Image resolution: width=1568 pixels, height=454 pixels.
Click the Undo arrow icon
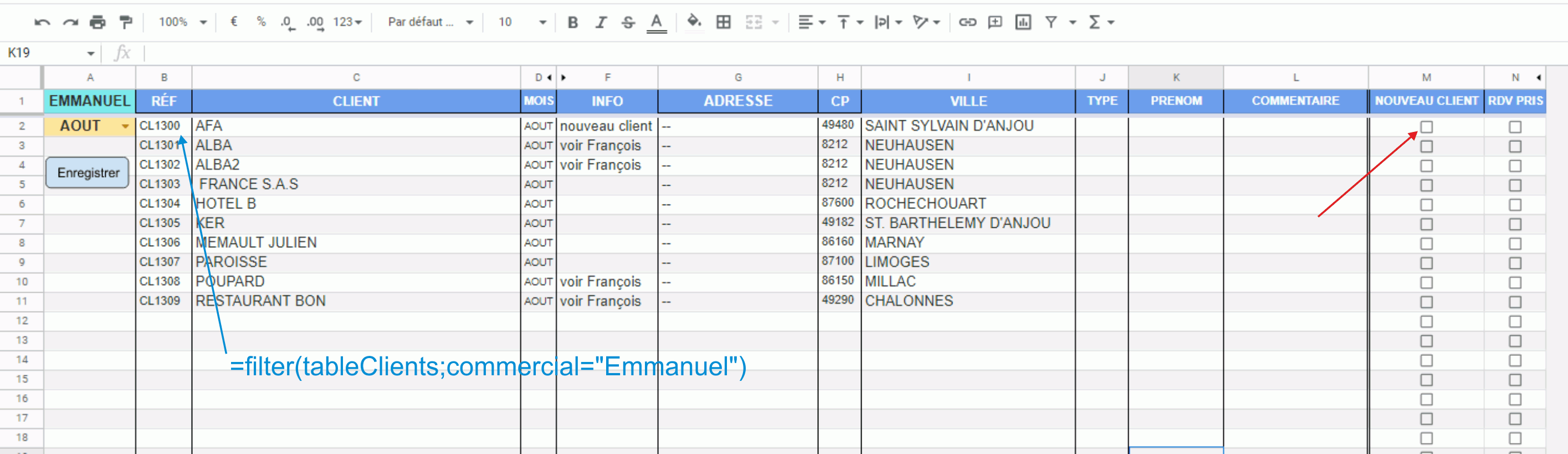[x=42, y=23]
